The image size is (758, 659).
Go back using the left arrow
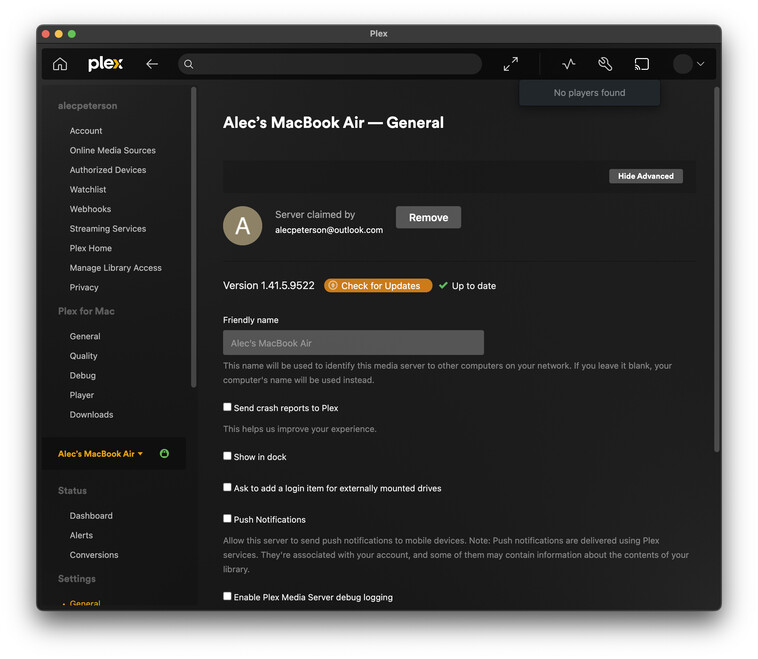[152, 64]
